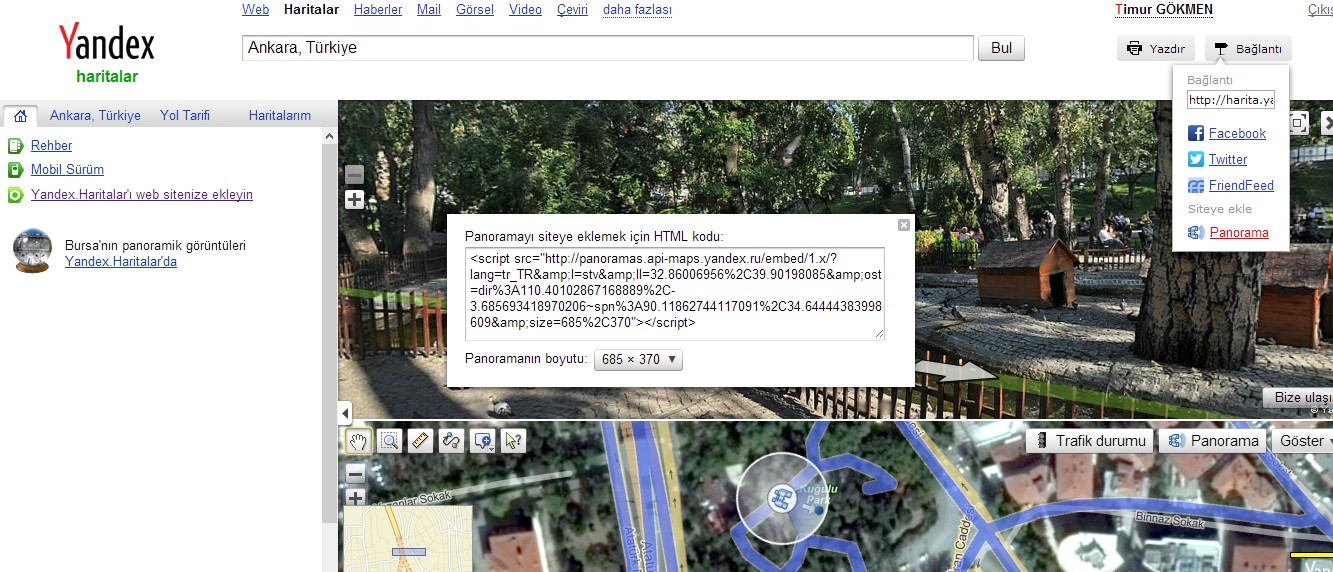1333x572 pixels.
Task: Zoom out the panorama with minus button
Action: point(354,174)
